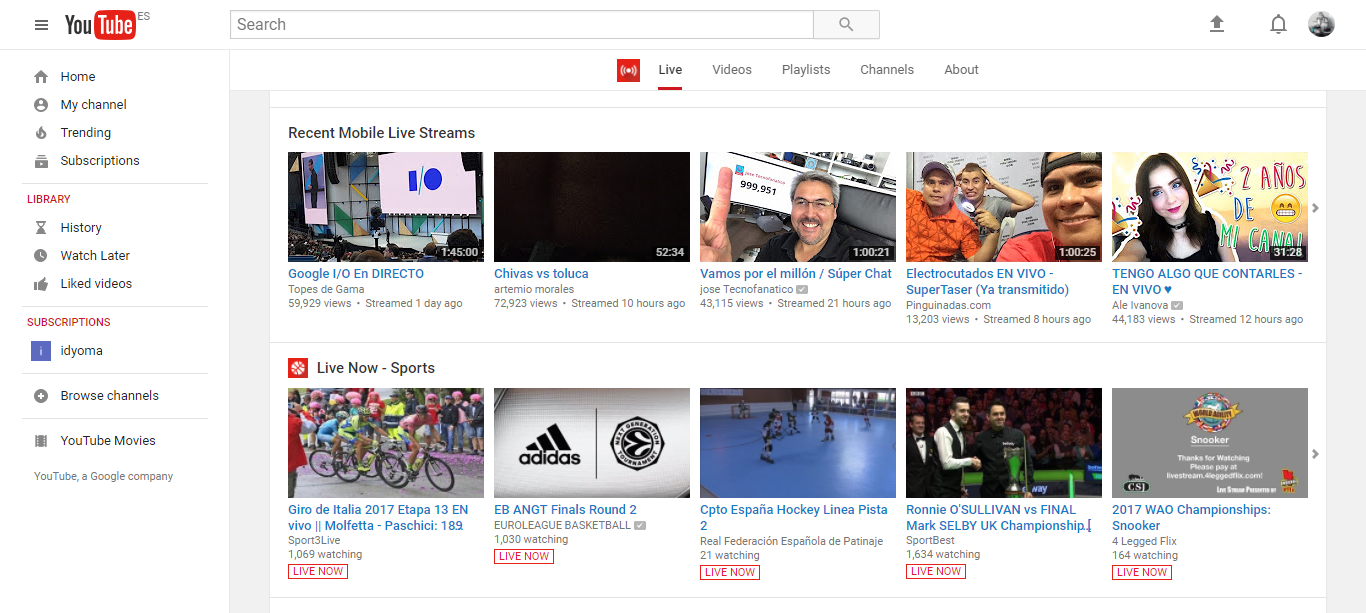Click LIVE NOW badge under Giro de Italia

tap(318, 572)
